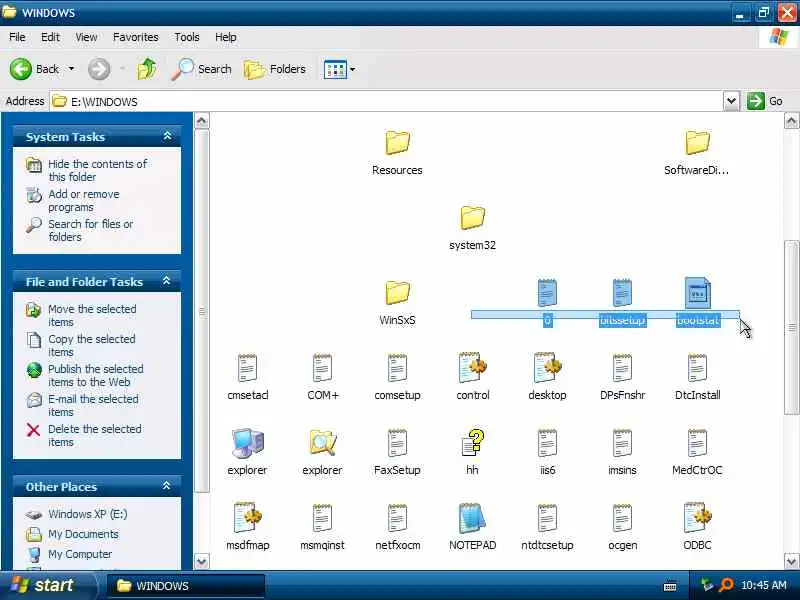Select the msmqinst file icon
800x600 pixels.
[322, 517]
